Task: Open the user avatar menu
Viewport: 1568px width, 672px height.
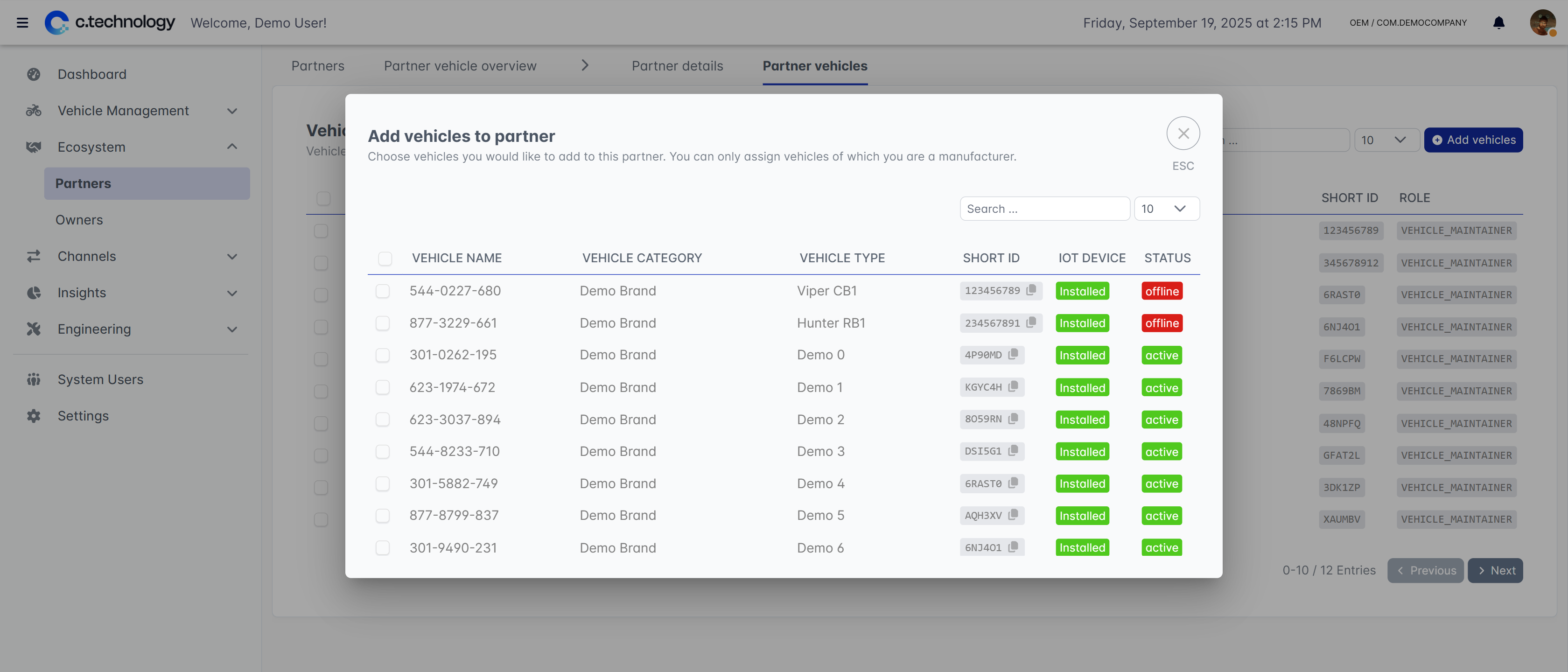Action: pyautogui.click(x=1542, y=23)
